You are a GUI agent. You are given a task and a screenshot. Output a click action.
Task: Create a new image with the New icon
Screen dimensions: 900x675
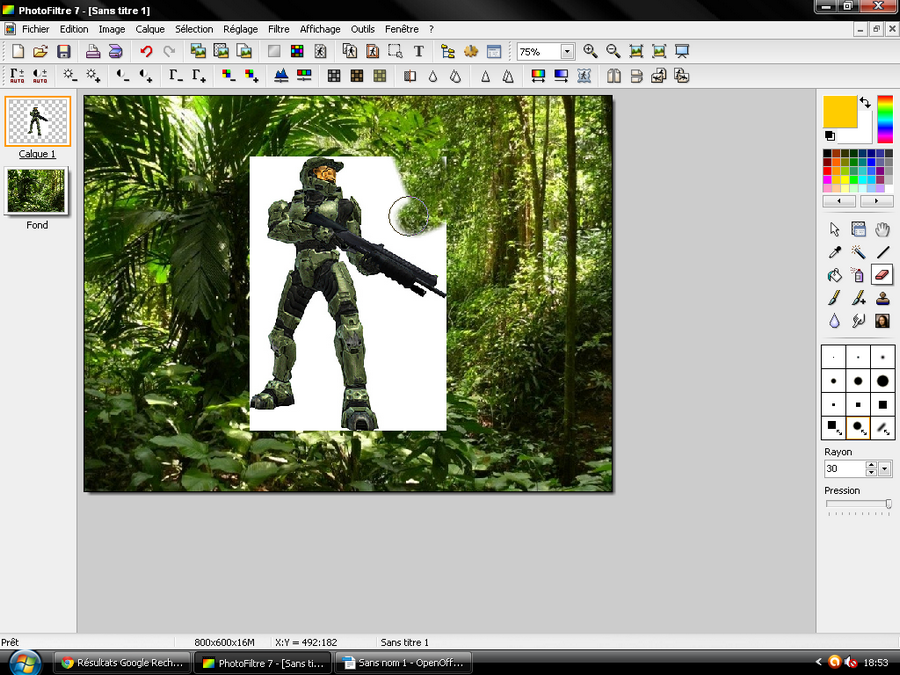[x=18, y=52]
